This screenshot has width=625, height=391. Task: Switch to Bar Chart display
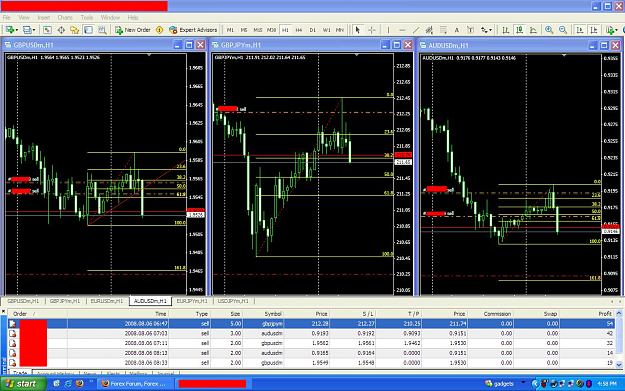505,30
